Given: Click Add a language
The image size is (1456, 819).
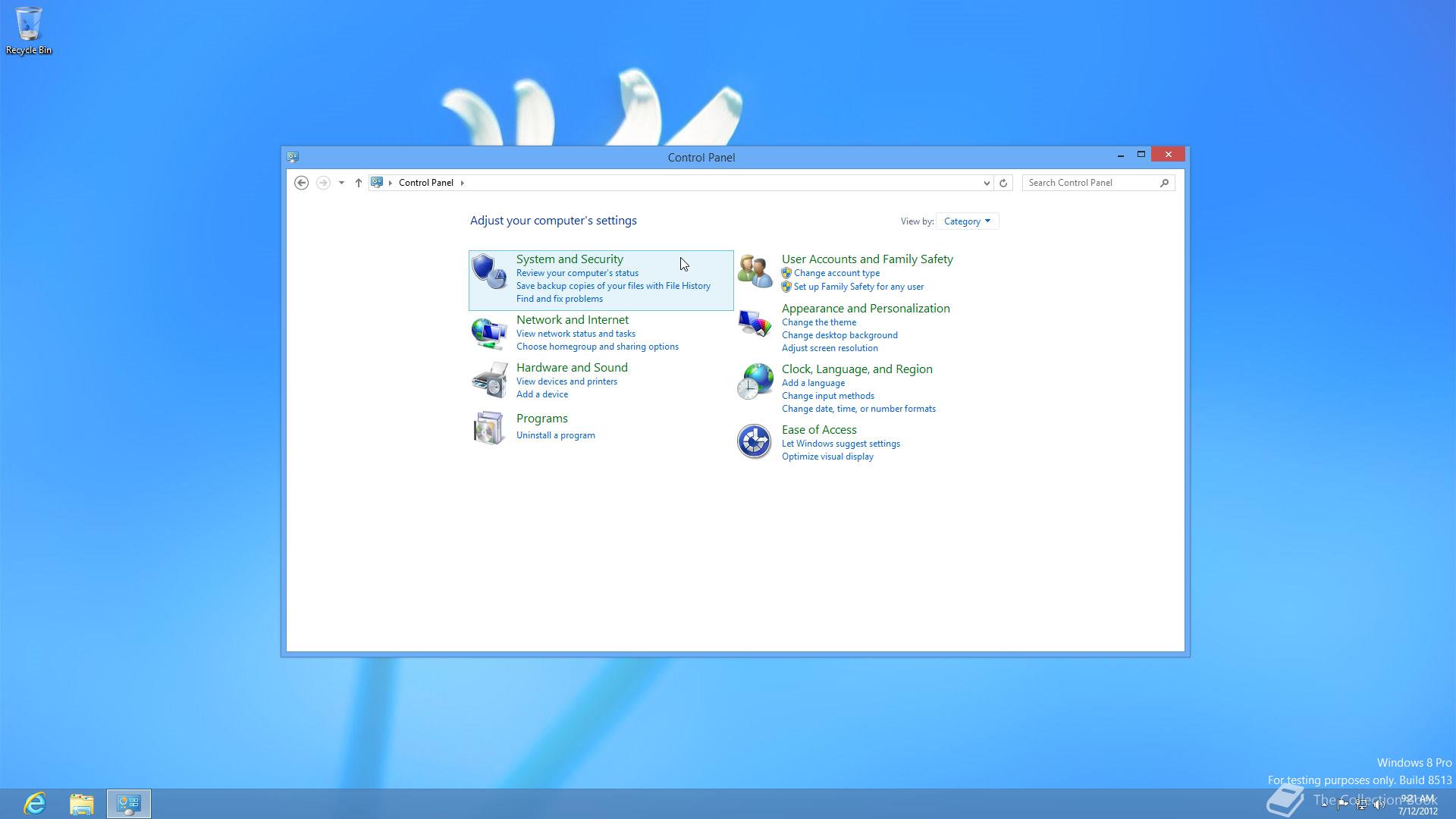Looking at the screenshot, I should [813, 383].
